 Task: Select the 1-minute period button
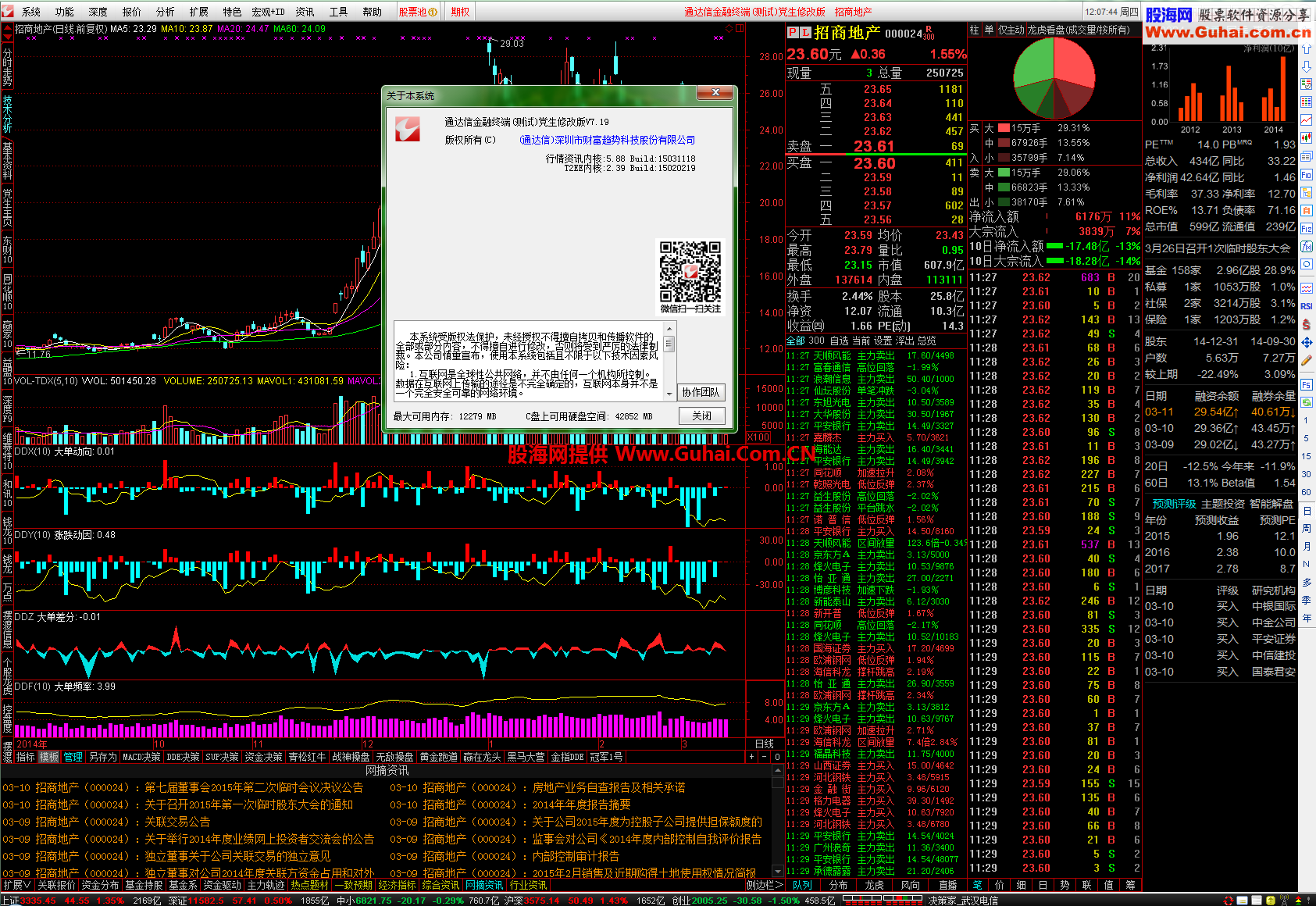point(1306,420)
